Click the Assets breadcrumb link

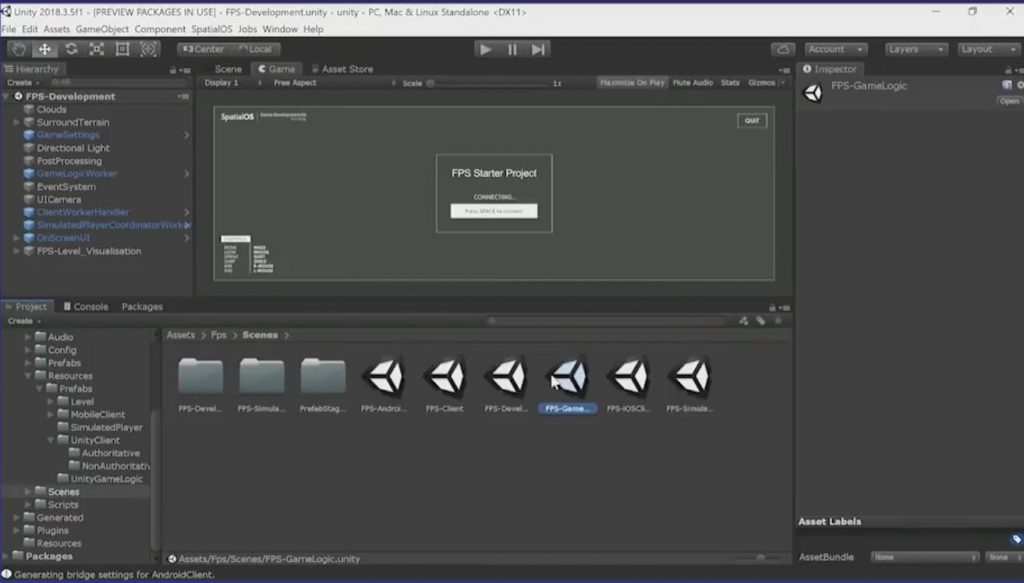click(x=180, y=335)
